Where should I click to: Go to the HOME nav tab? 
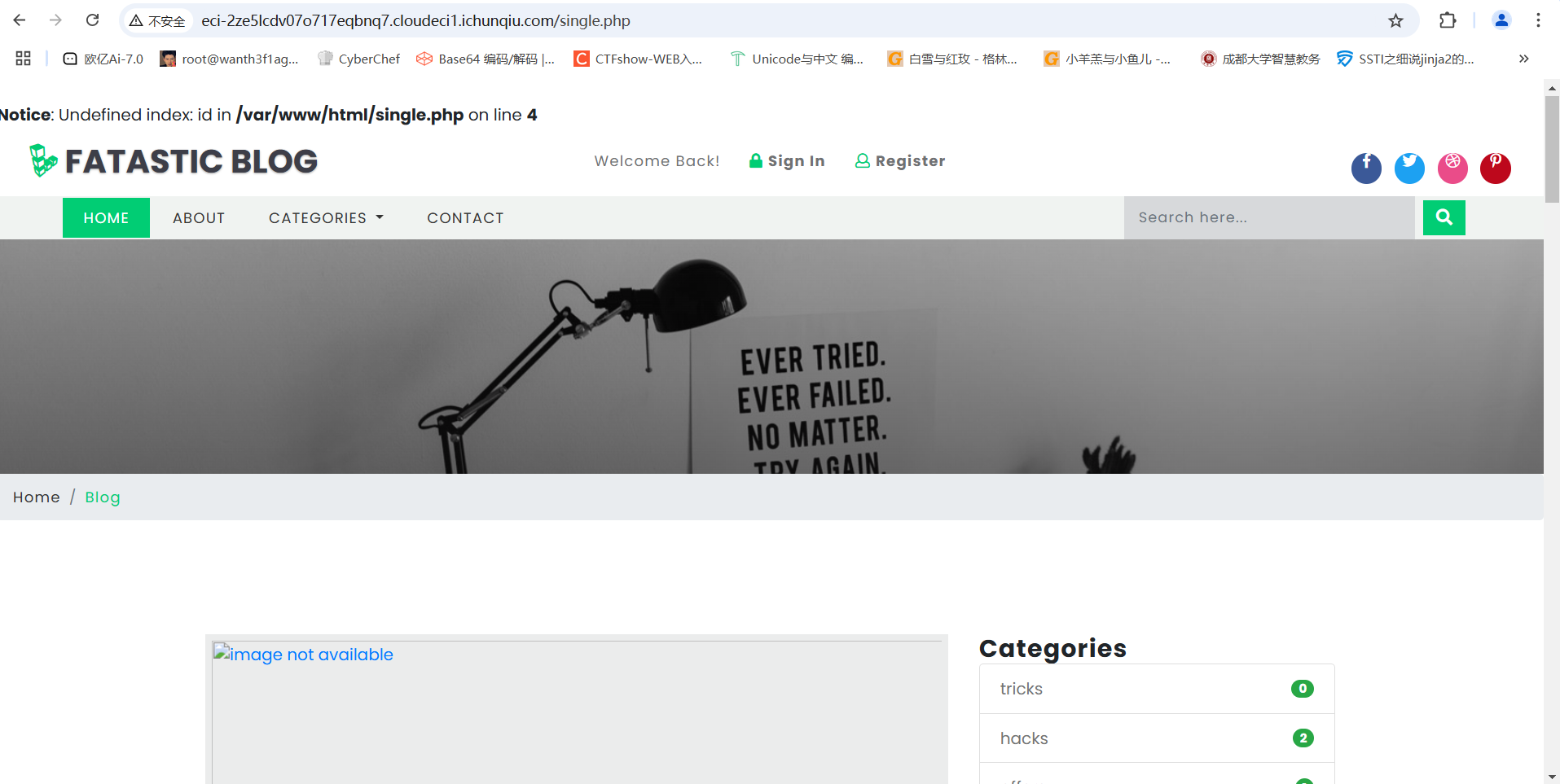point(106,218)
